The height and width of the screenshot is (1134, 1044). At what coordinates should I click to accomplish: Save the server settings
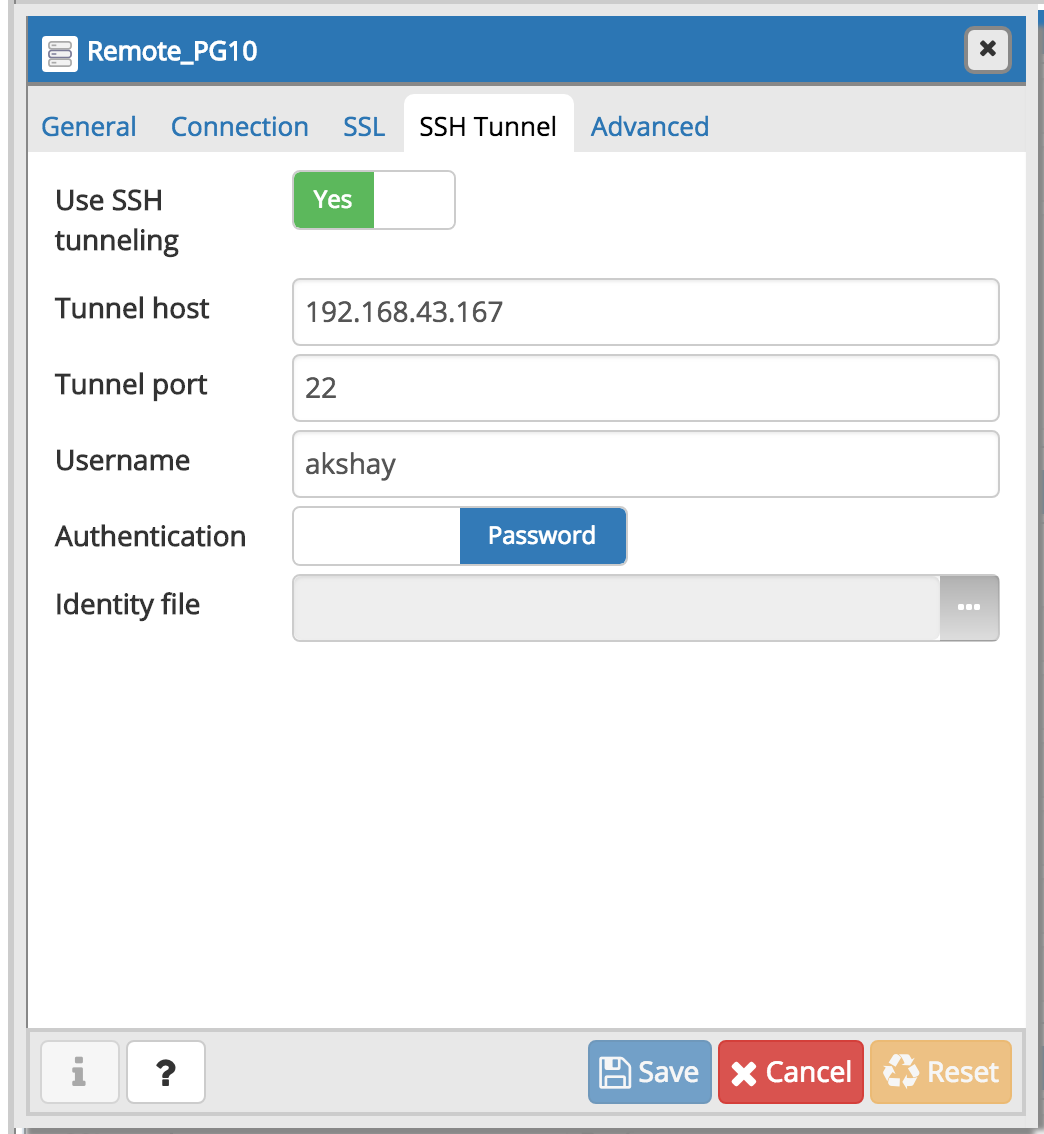point(650,1072)
